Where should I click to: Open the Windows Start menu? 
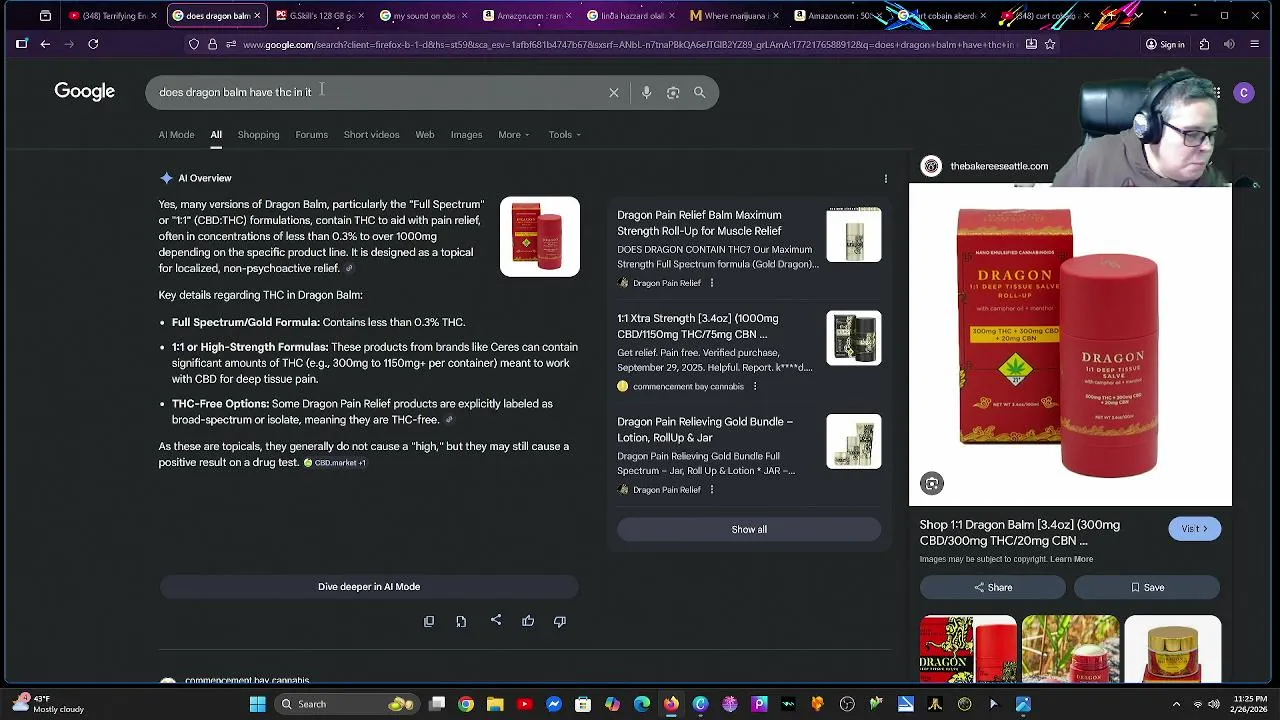coord(257,704)
